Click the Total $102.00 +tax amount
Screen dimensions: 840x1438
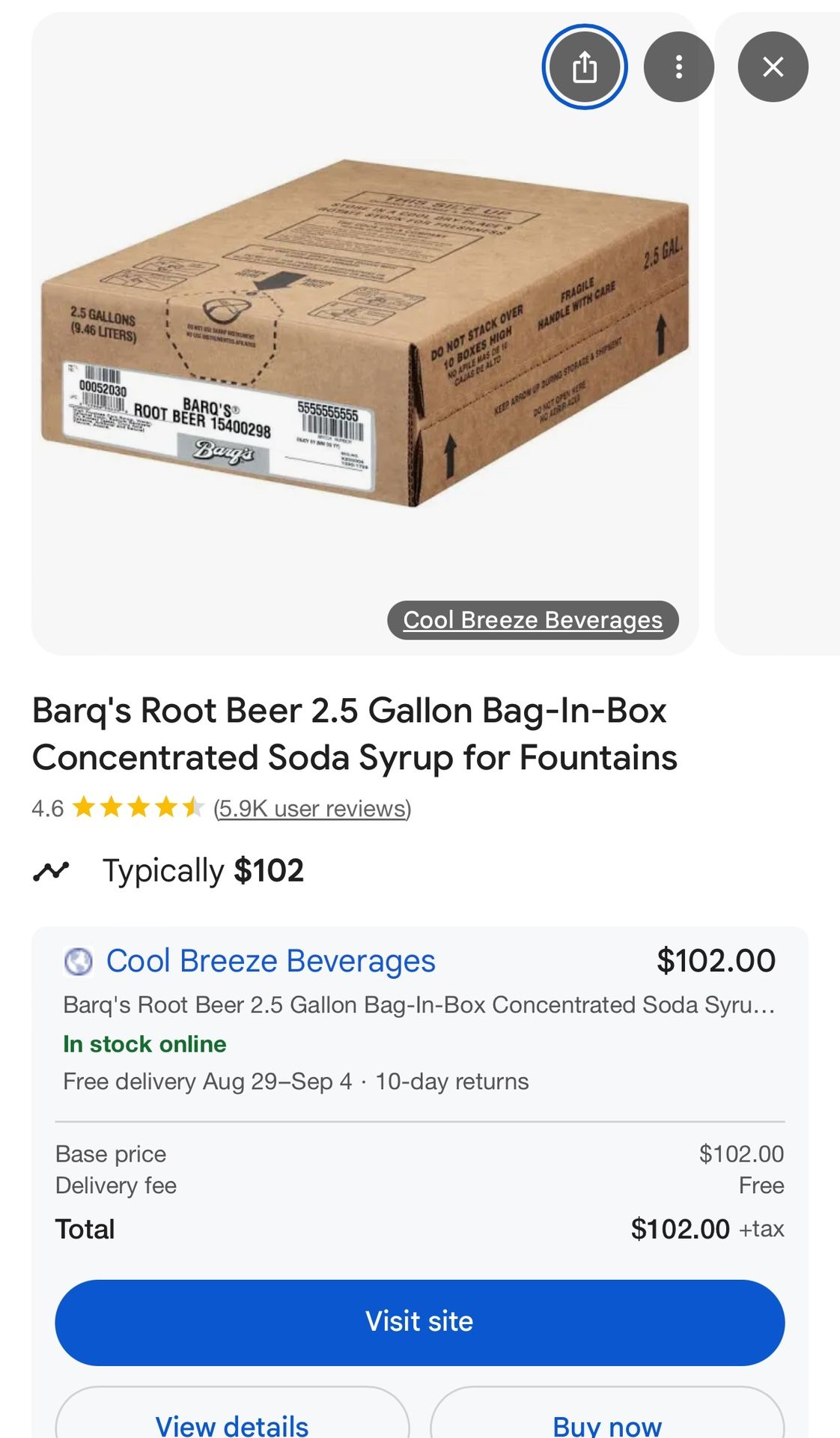pos(706,1229)
